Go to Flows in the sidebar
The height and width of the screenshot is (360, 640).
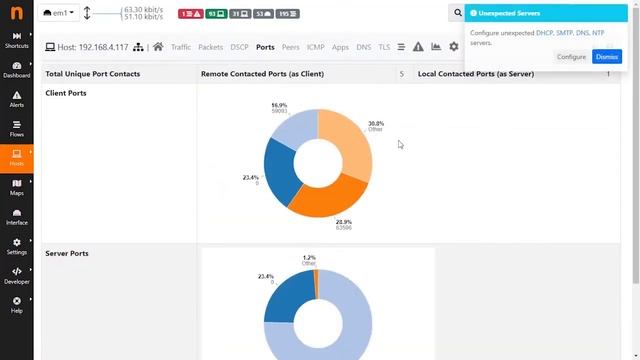[x=17, y=129]
